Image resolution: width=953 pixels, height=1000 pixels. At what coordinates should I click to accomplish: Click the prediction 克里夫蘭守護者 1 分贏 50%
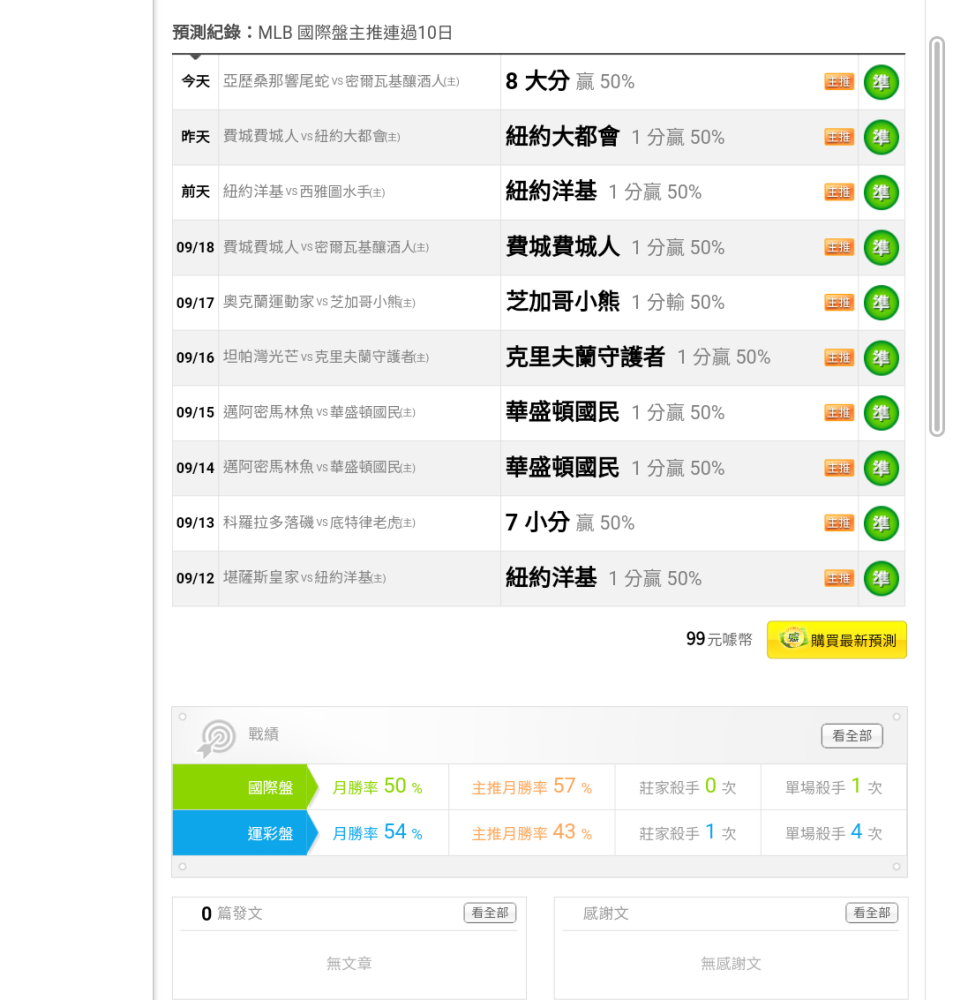click(x=639, y=357)
